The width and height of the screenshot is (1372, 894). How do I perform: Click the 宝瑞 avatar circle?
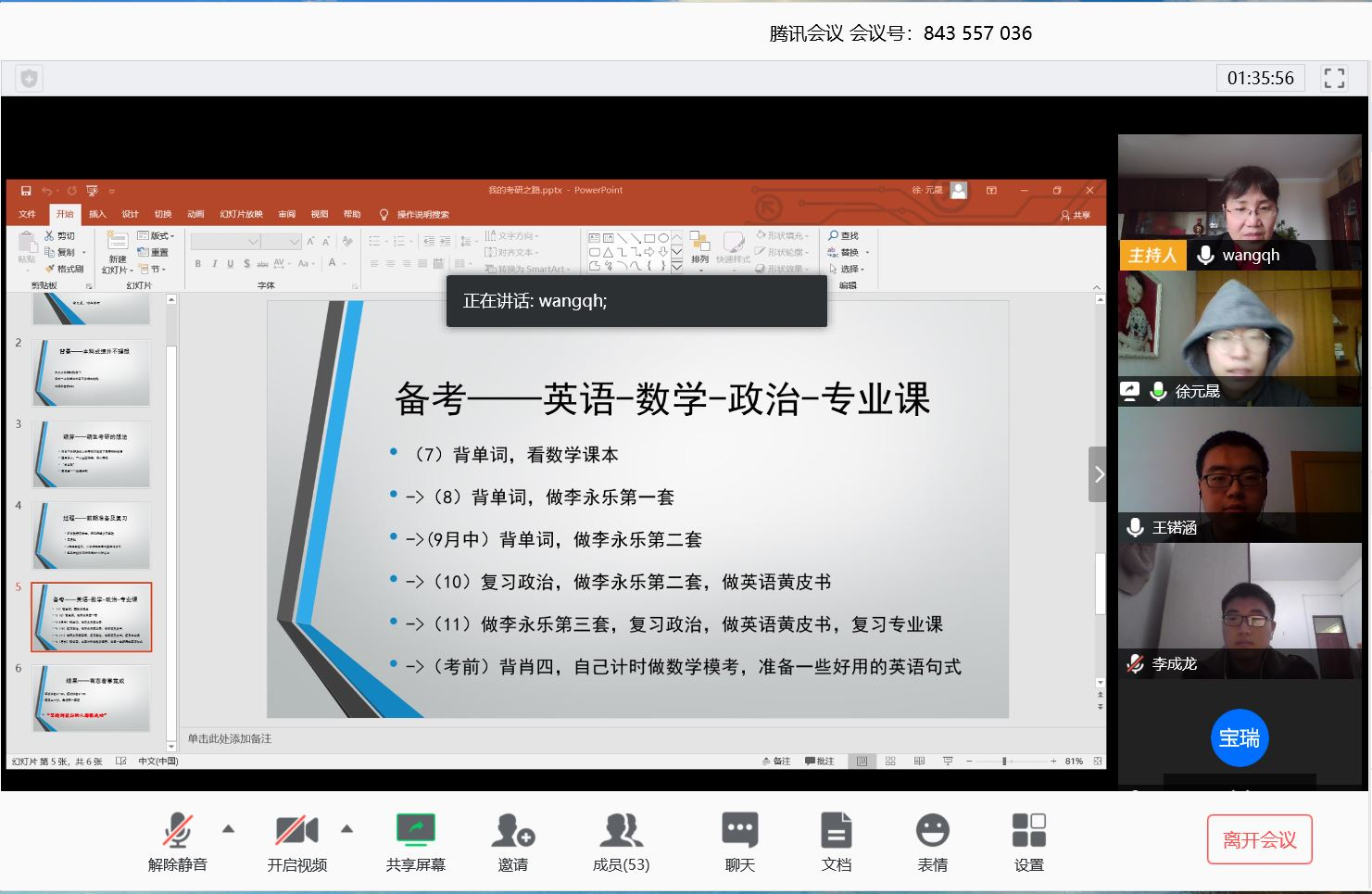(1240, 738)
